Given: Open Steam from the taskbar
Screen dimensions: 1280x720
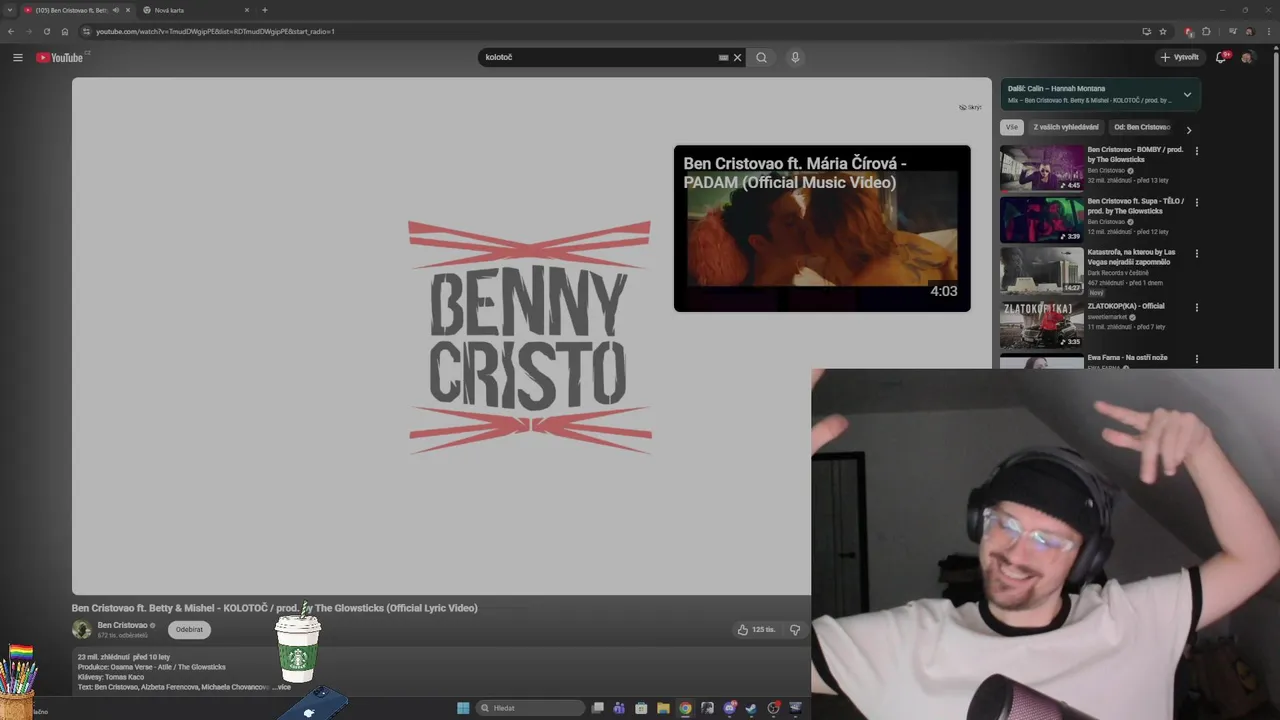Looking at the screenshot, I should [751, 708].
